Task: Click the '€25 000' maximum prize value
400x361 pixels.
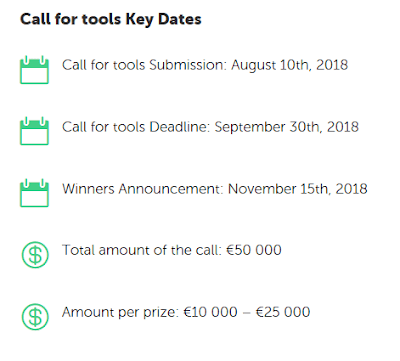Action: coord(283,312)
